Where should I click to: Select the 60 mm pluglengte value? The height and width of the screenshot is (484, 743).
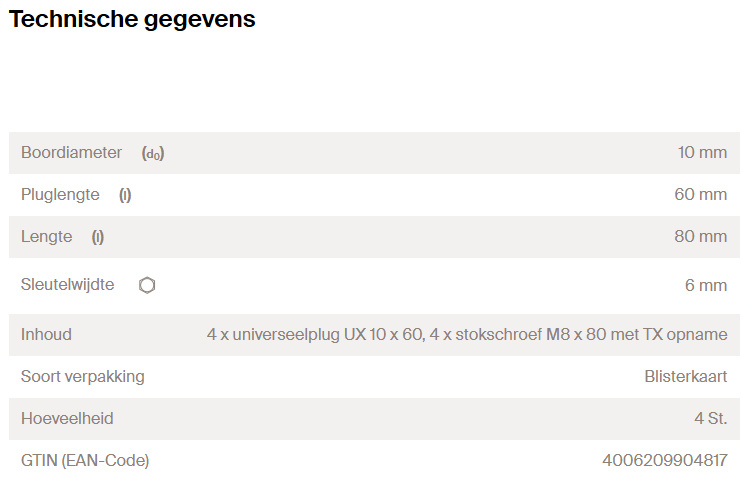701,194
